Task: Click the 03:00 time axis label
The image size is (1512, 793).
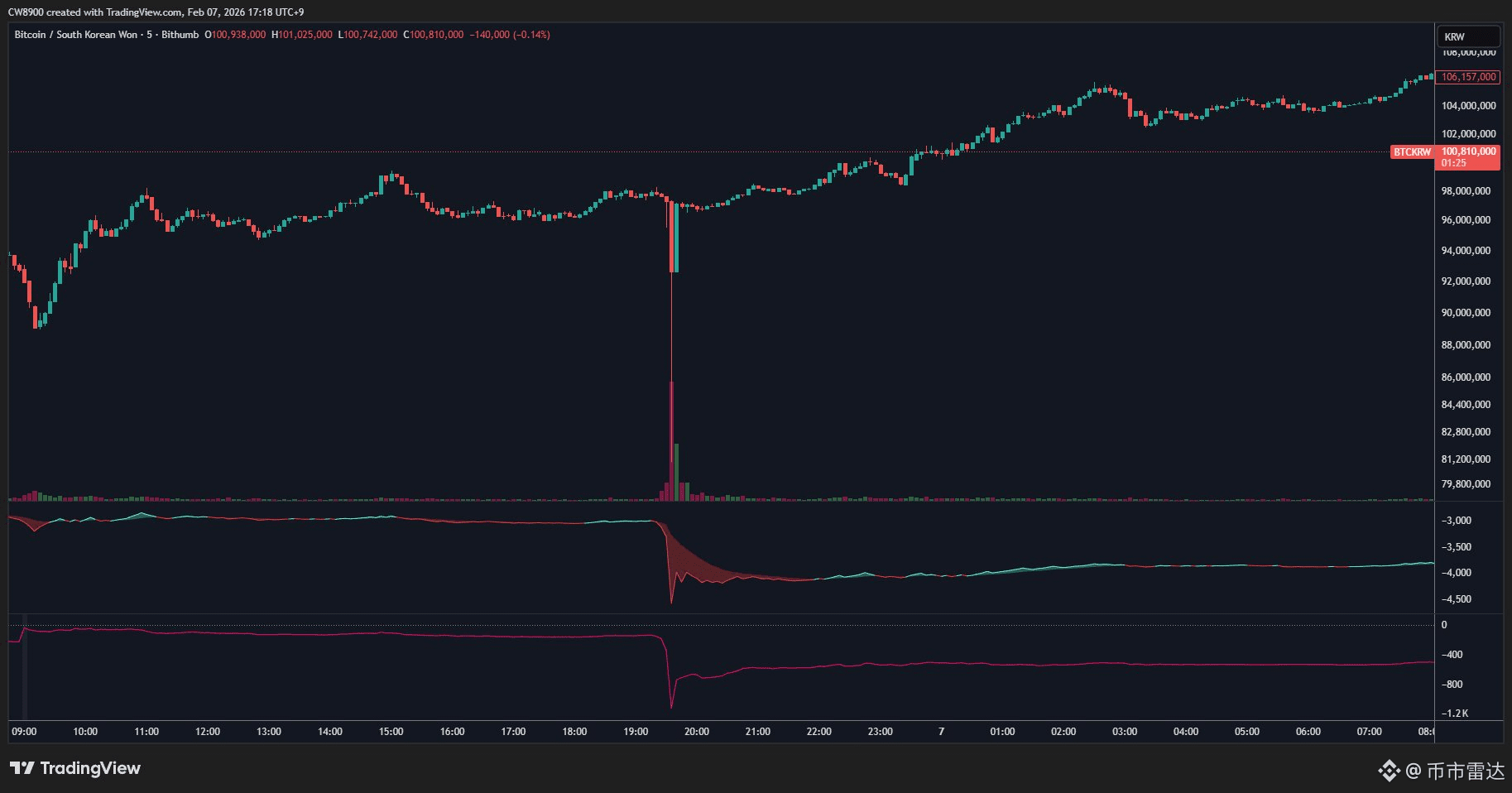Action: [1125, 732]
